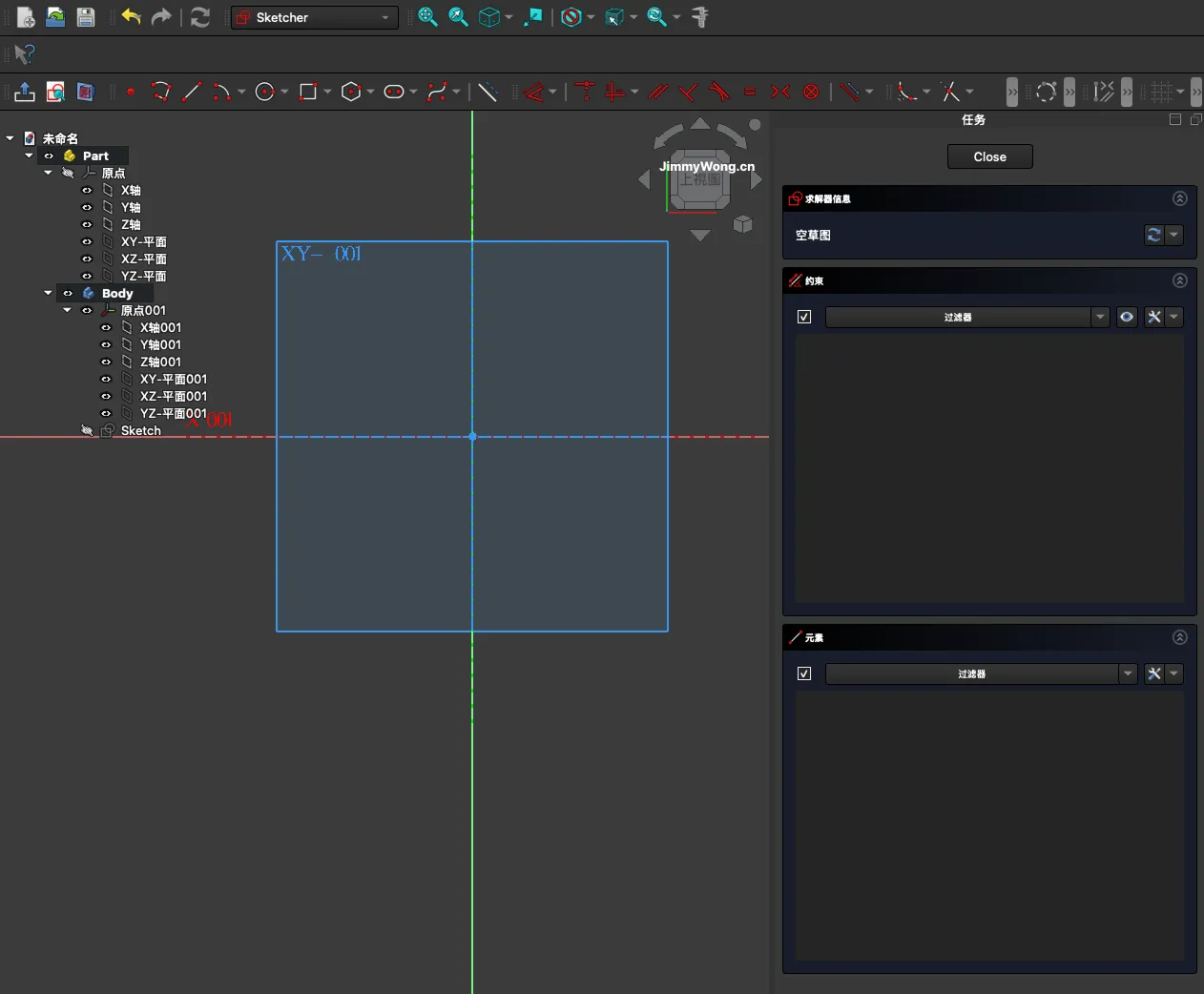Select the Create rectangle tool
The height and width of the screenshot is (994, 1204).
point(308,93)
